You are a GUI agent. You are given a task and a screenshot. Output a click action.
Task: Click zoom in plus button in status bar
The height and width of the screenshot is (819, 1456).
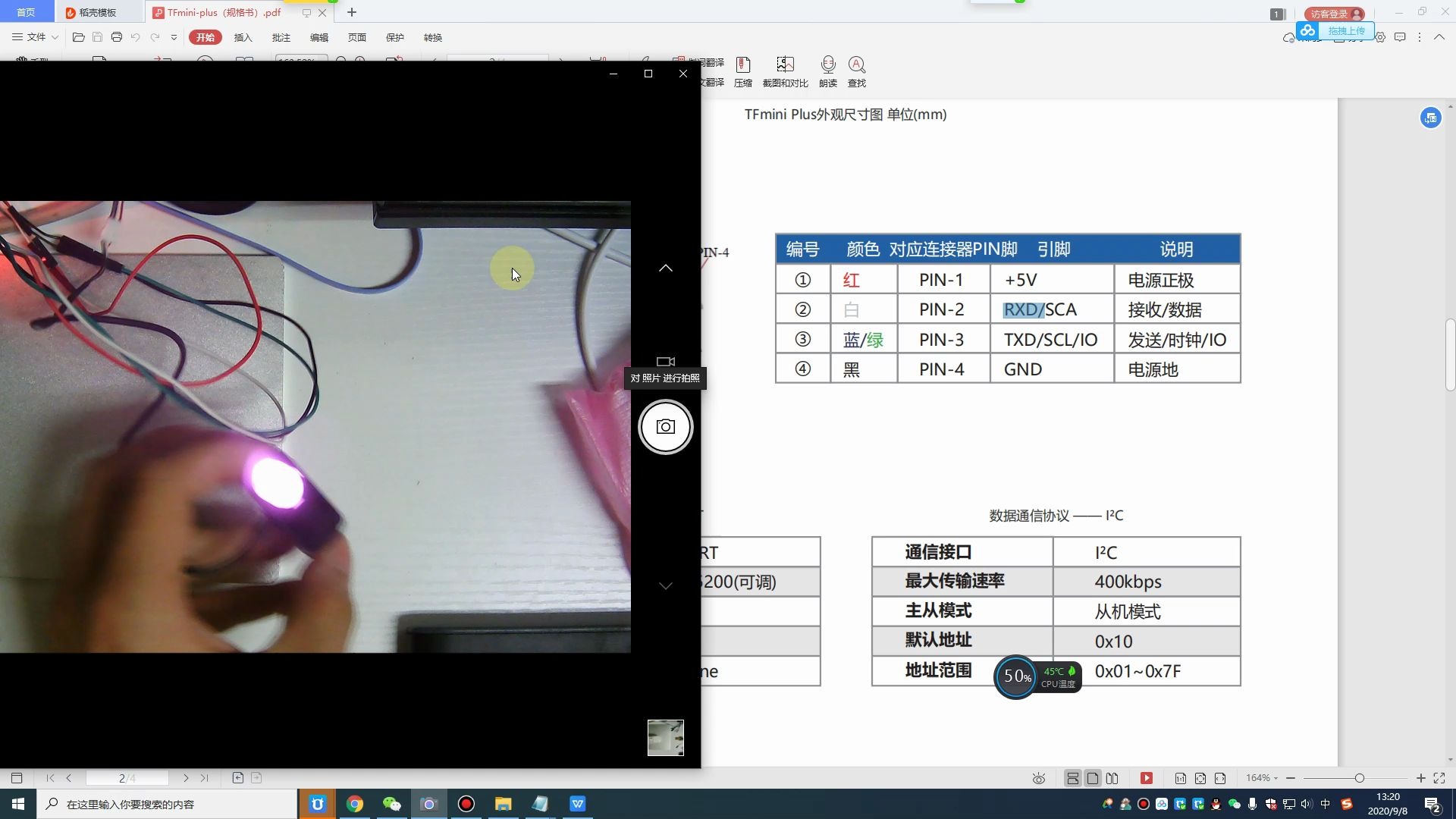click(x=1420, y=778)
